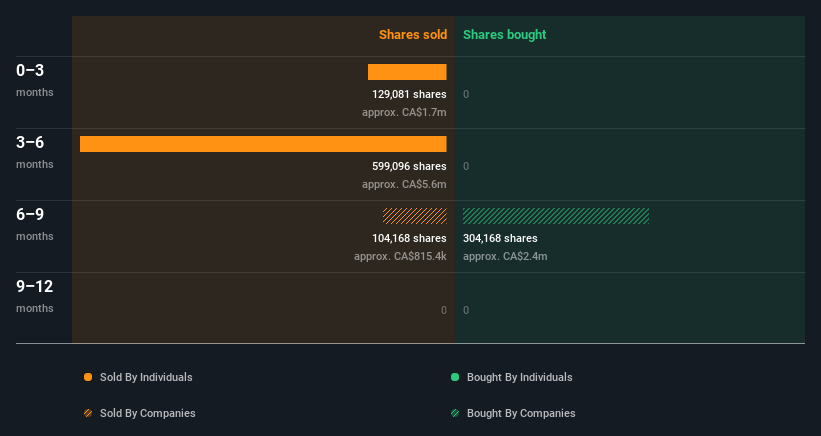
Task: Select the Bought By Companies legend label
Action: [x=521, y=413]
